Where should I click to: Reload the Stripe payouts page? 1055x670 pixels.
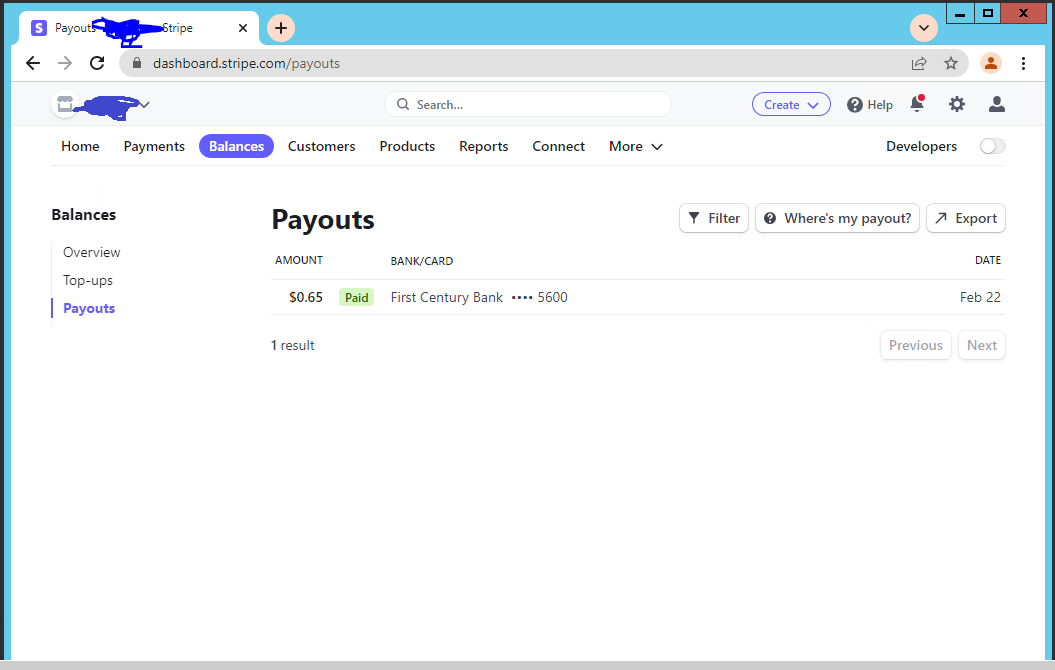pyautogui.click(x=97, y=63)
